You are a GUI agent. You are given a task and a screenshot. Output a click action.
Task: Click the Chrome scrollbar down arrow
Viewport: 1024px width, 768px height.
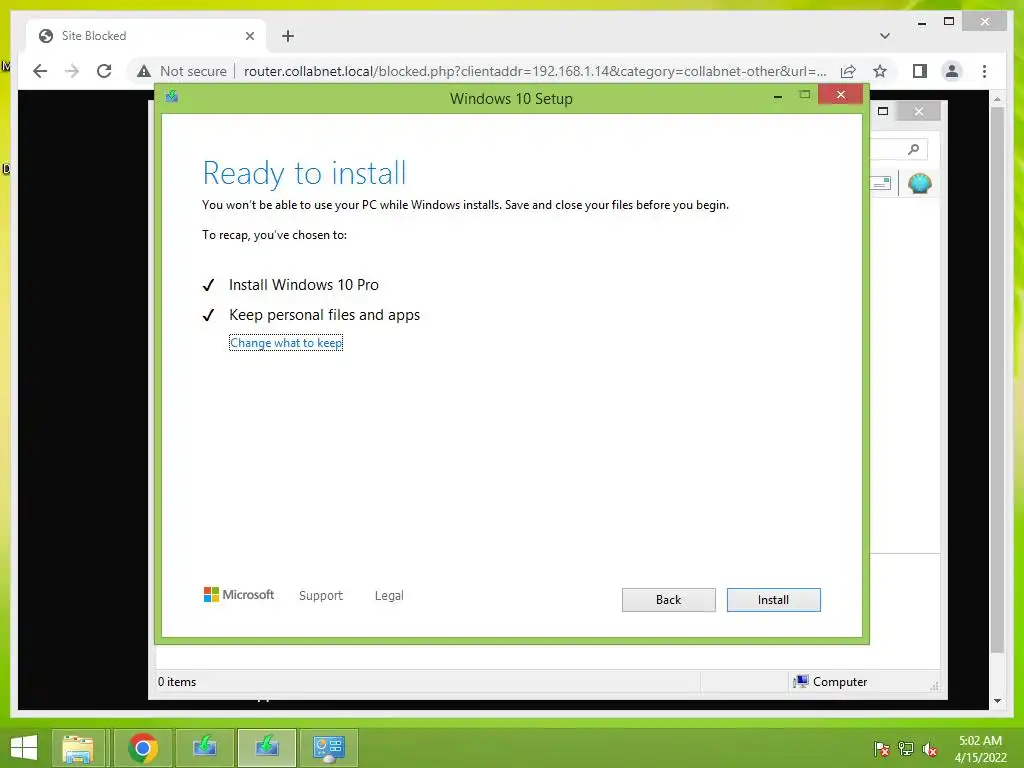point(997,701)
